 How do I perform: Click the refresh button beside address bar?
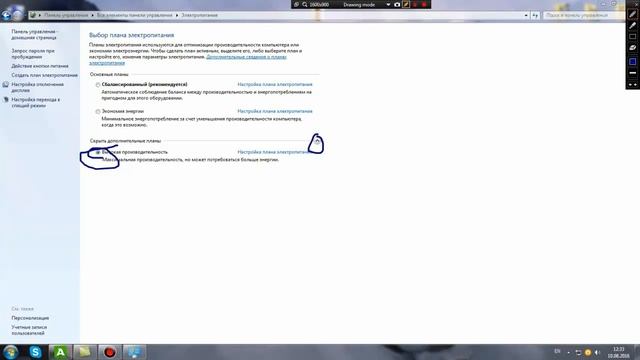click(535, 15)
